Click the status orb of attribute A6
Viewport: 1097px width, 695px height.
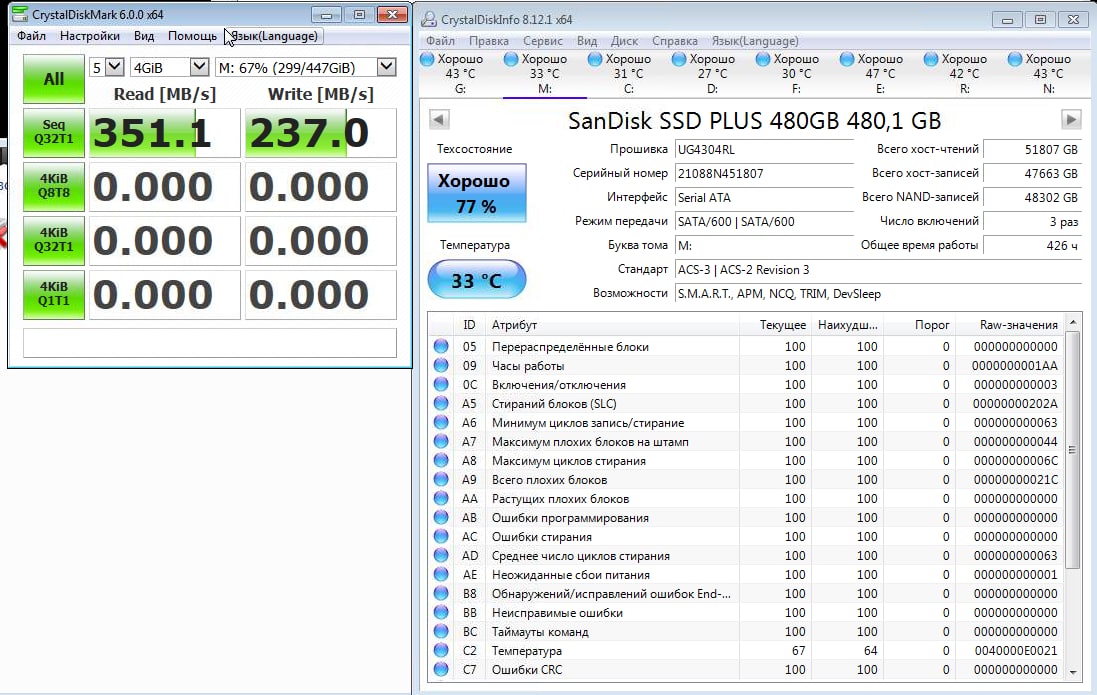coord(441,422)
